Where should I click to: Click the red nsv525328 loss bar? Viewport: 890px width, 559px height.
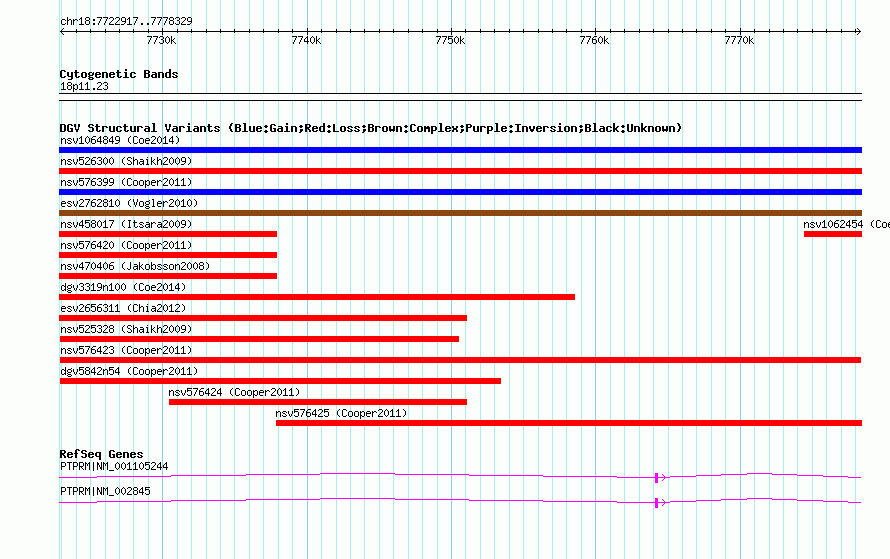259,339
